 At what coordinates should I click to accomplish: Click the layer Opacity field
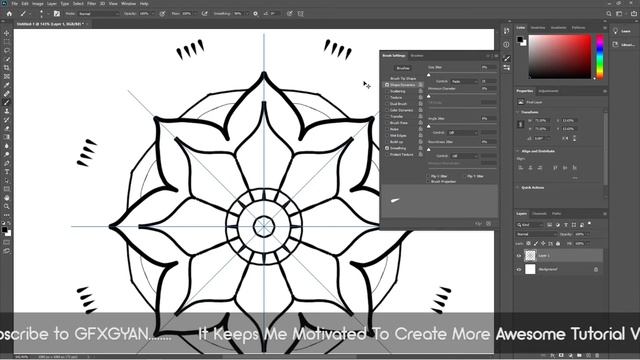tap(580, 234)
